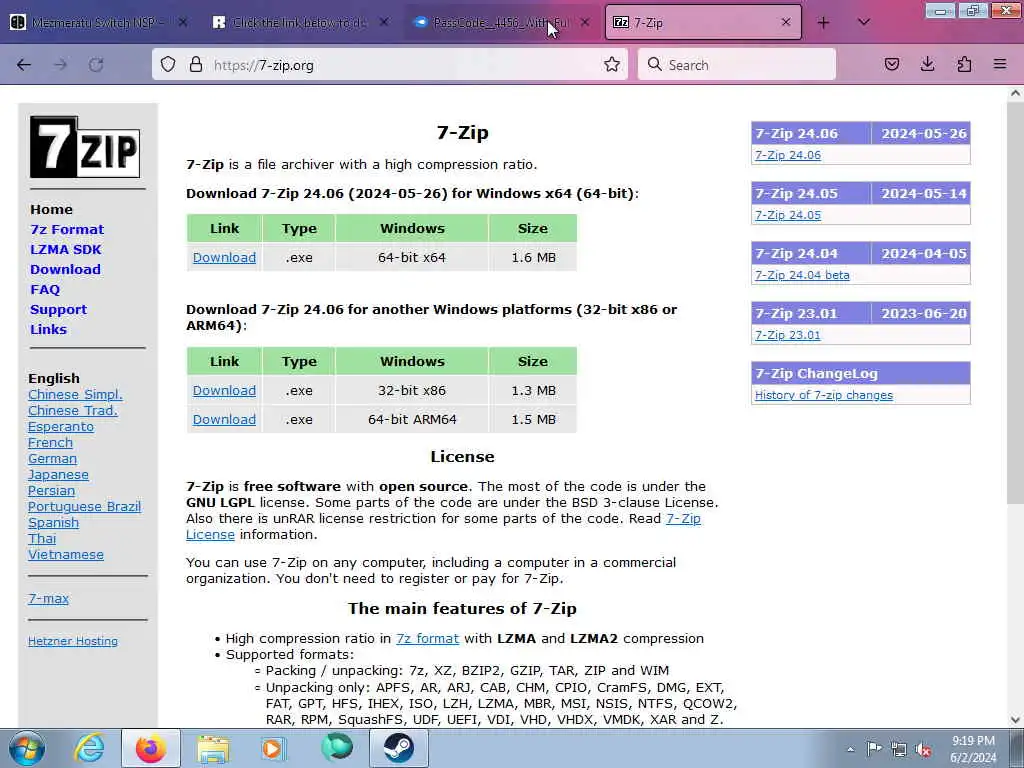
Task: Download the 32-bit x86 .exe
Action: point(224,391)
